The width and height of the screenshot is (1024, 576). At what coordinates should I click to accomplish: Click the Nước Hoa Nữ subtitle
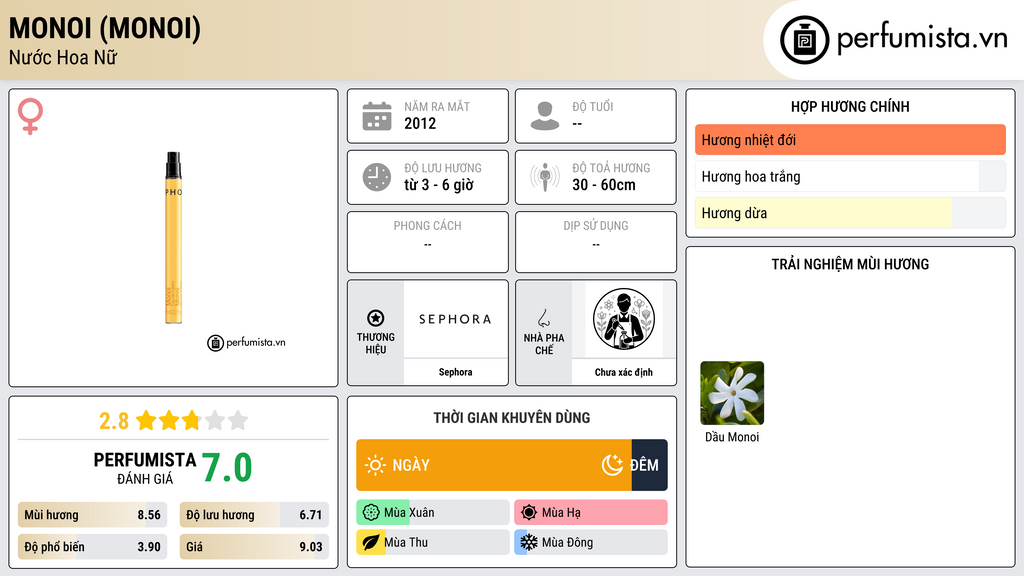(x=63, y=57)
